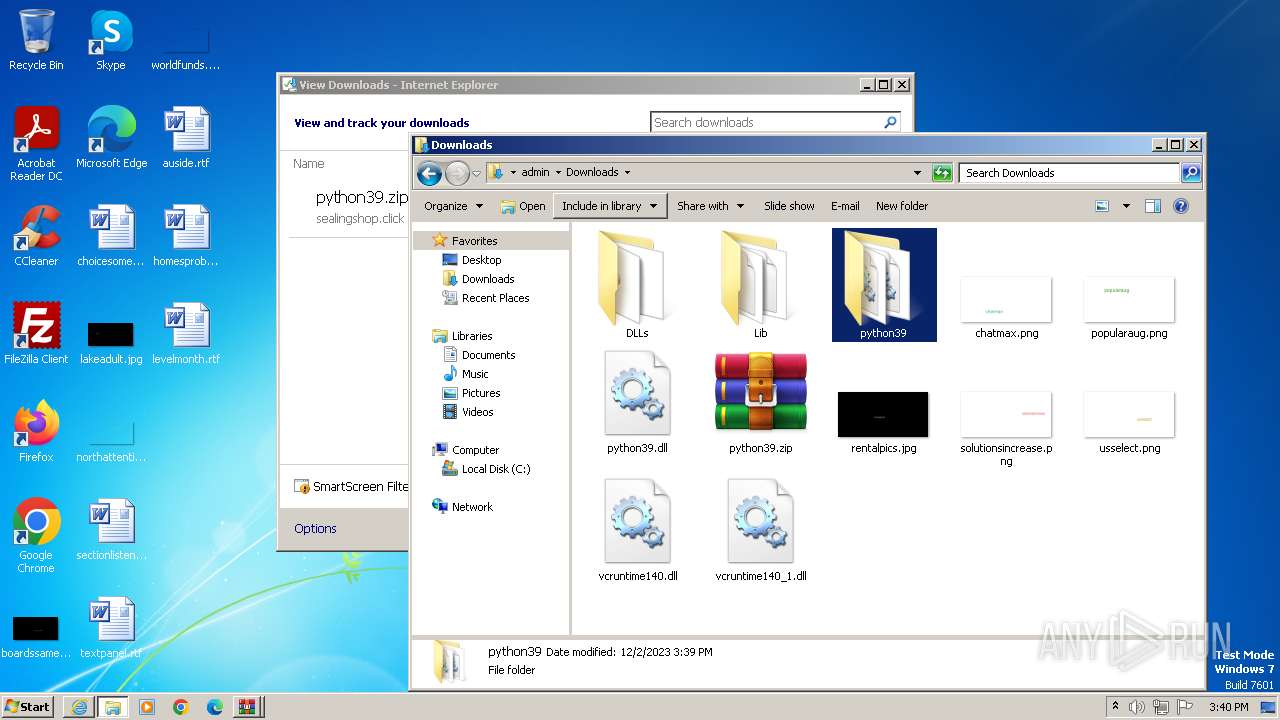Select the python39.zip archive icon
Screen dimensions: 1280x720
pyautogui.click(x=761, y=392)
